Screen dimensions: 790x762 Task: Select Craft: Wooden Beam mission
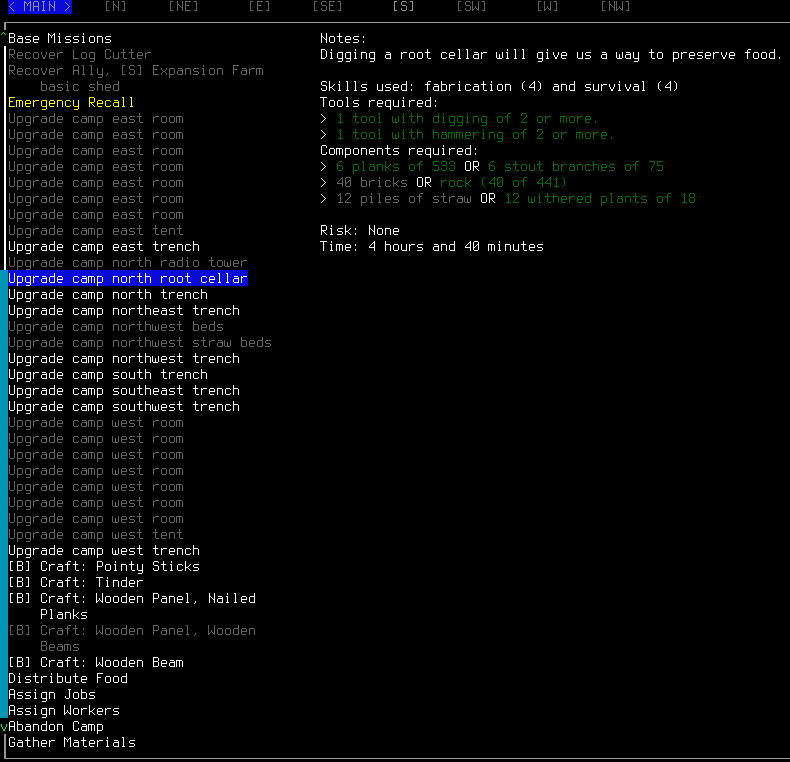pyautogui.click(x=96, y=663)
